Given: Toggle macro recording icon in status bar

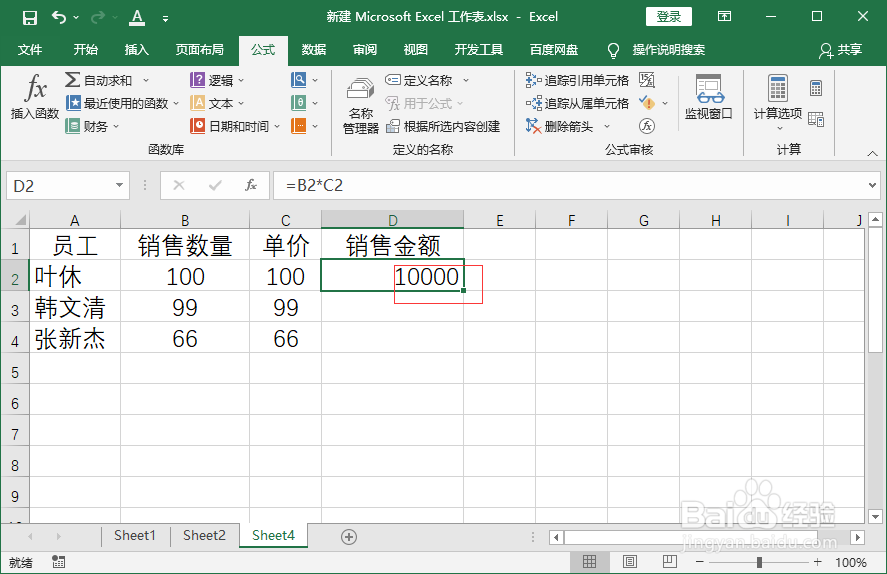Looking at the screenshot, I should [x=58, y=562].
